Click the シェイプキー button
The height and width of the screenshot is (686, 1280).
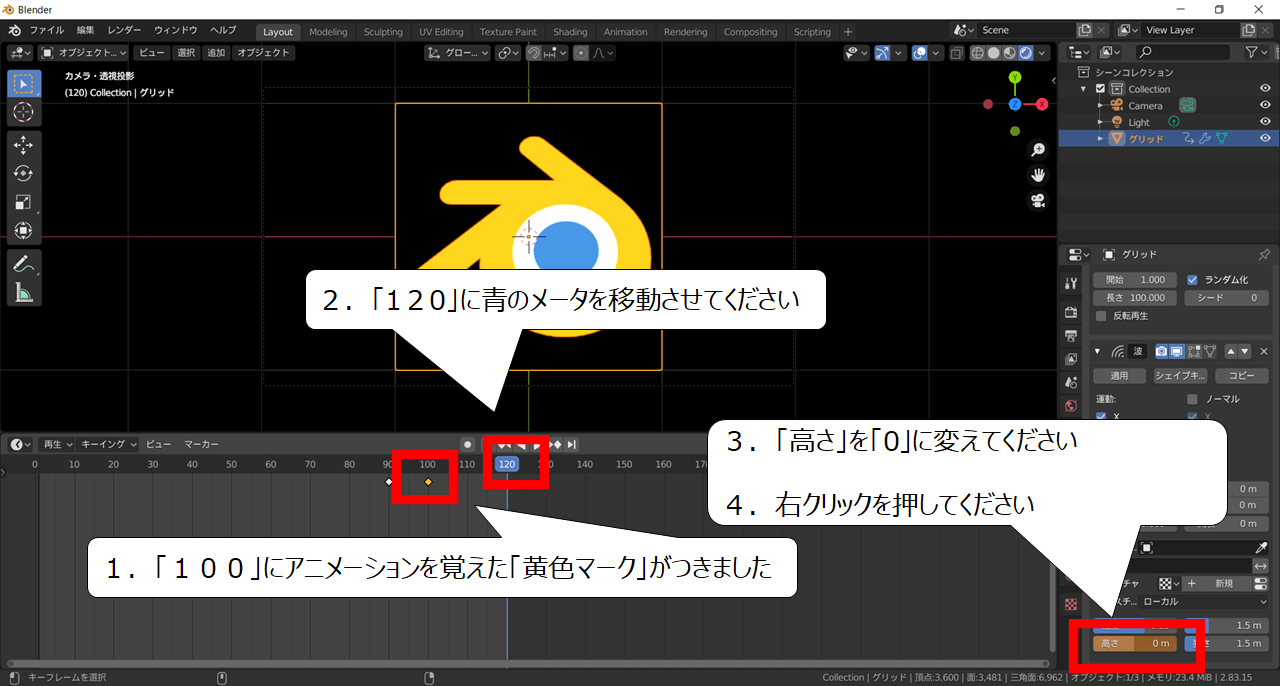tap(1181, 376)
